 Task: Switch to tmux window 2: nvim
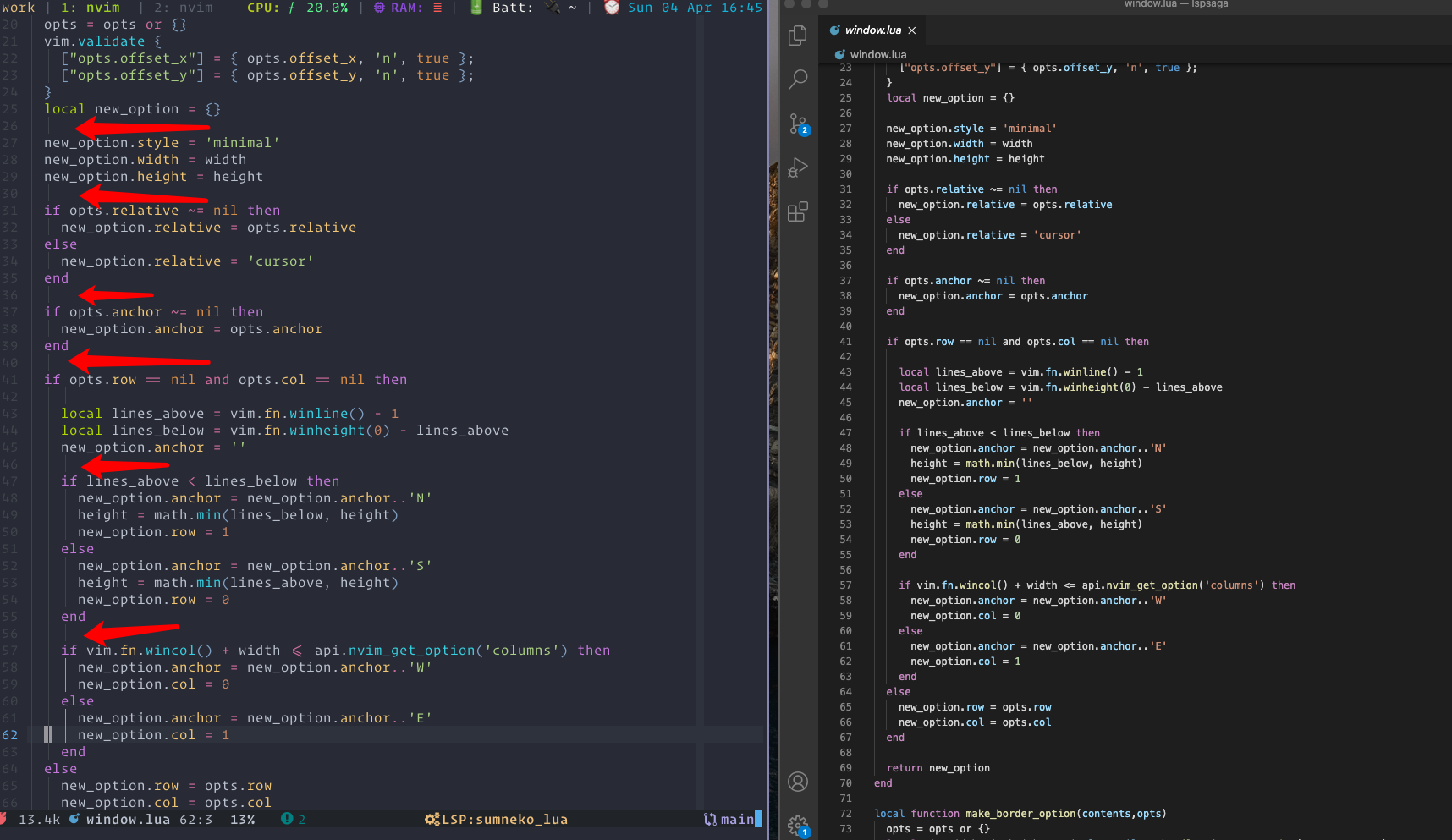point(185,8)
